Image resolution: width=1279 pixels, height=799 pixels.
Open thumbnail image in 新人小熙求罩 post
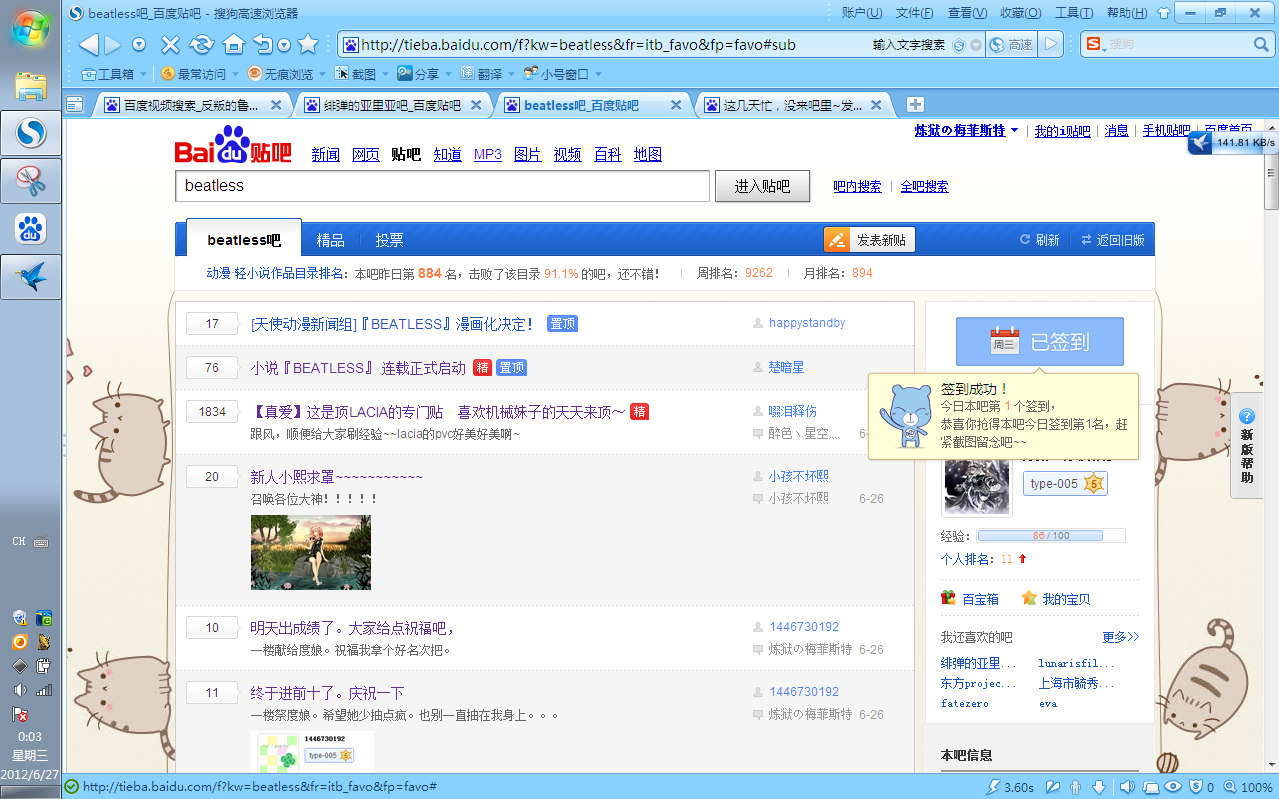point(311,552)
